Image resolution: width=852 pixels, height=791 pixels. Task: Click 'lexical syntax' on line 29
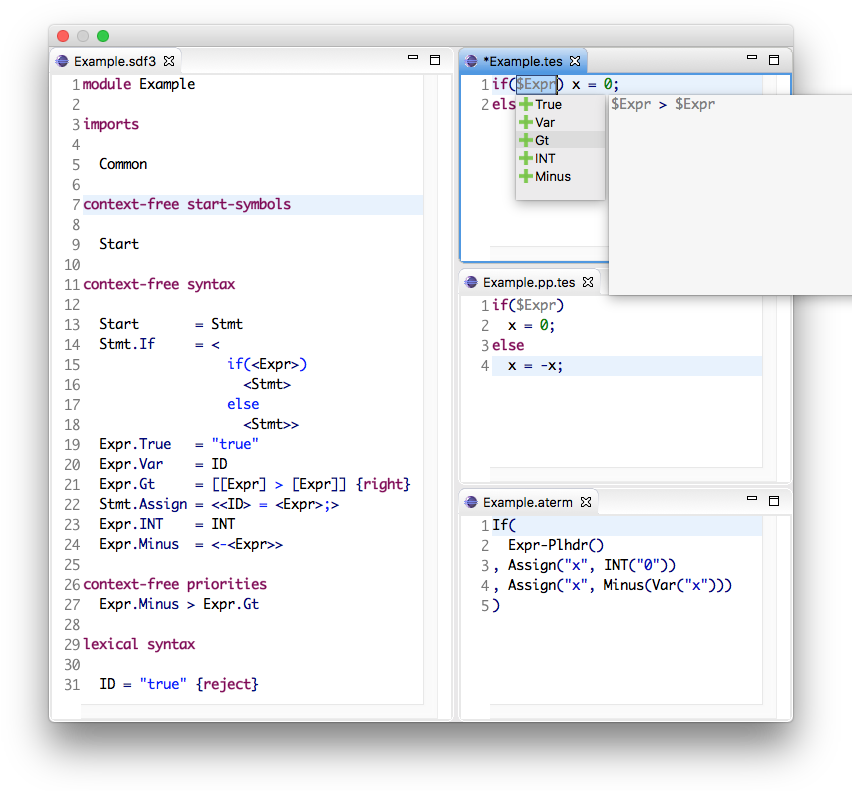point(139,644)
